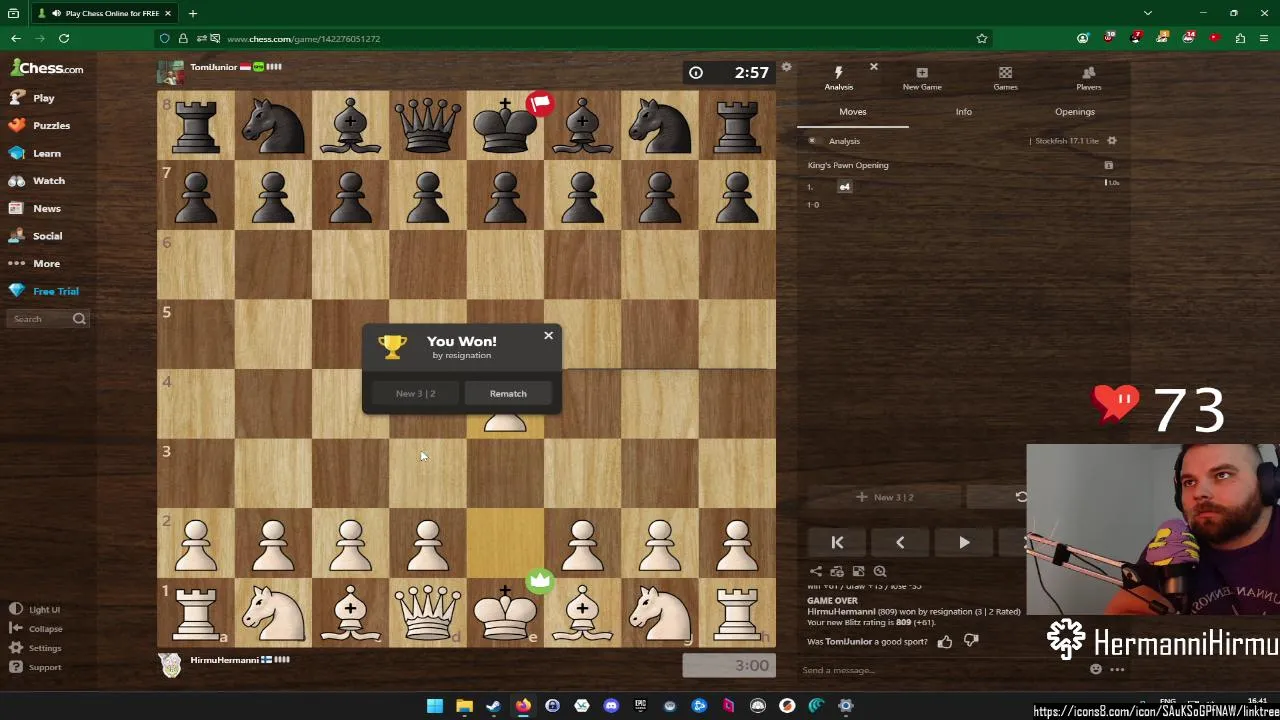Bookmark this page with the star
The width and height of the screenshot is (1280, 720).
pos(982,38)
